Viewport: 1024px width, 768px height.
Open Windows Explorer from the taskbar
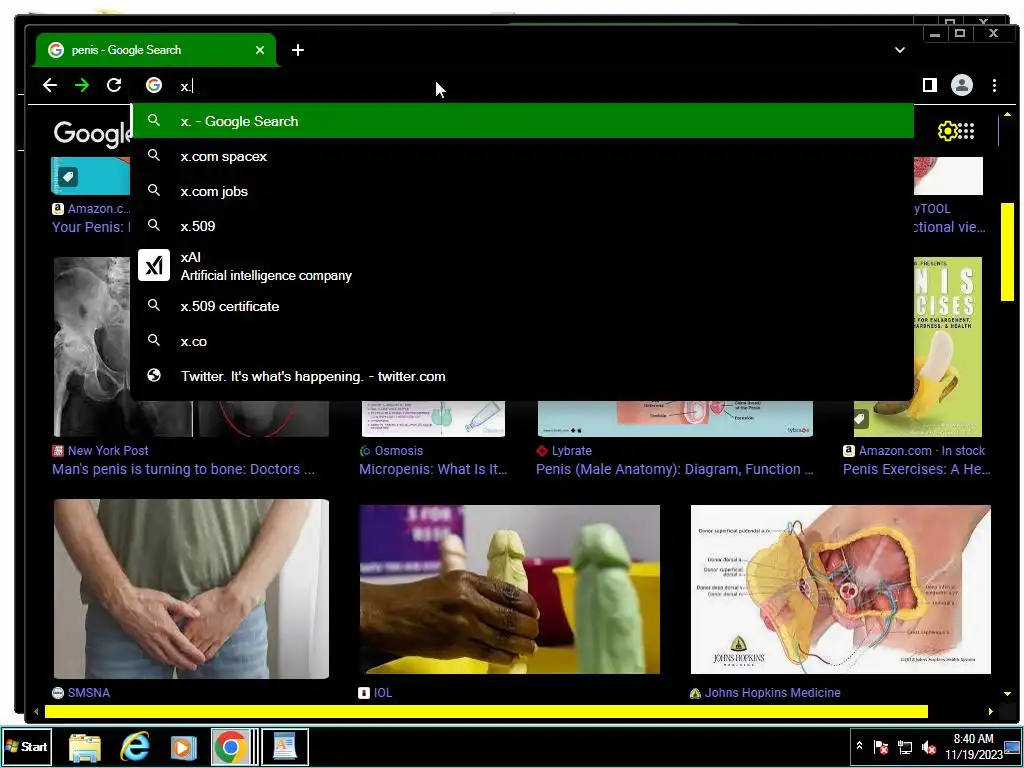coord(85,747)
